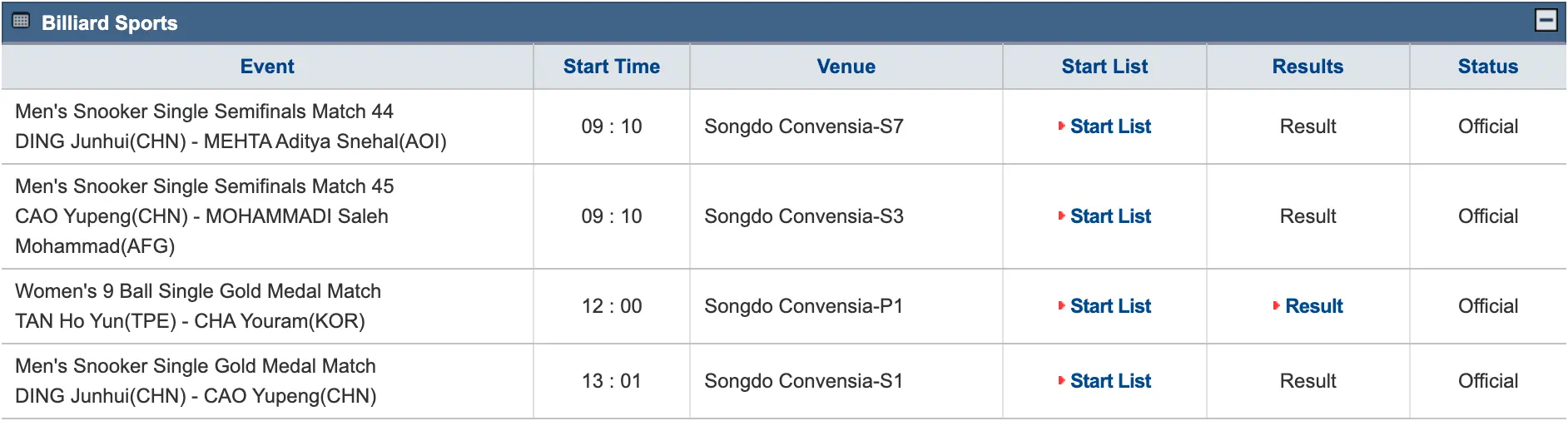
Task: Select the Event column header
Action: coord(267,67)
